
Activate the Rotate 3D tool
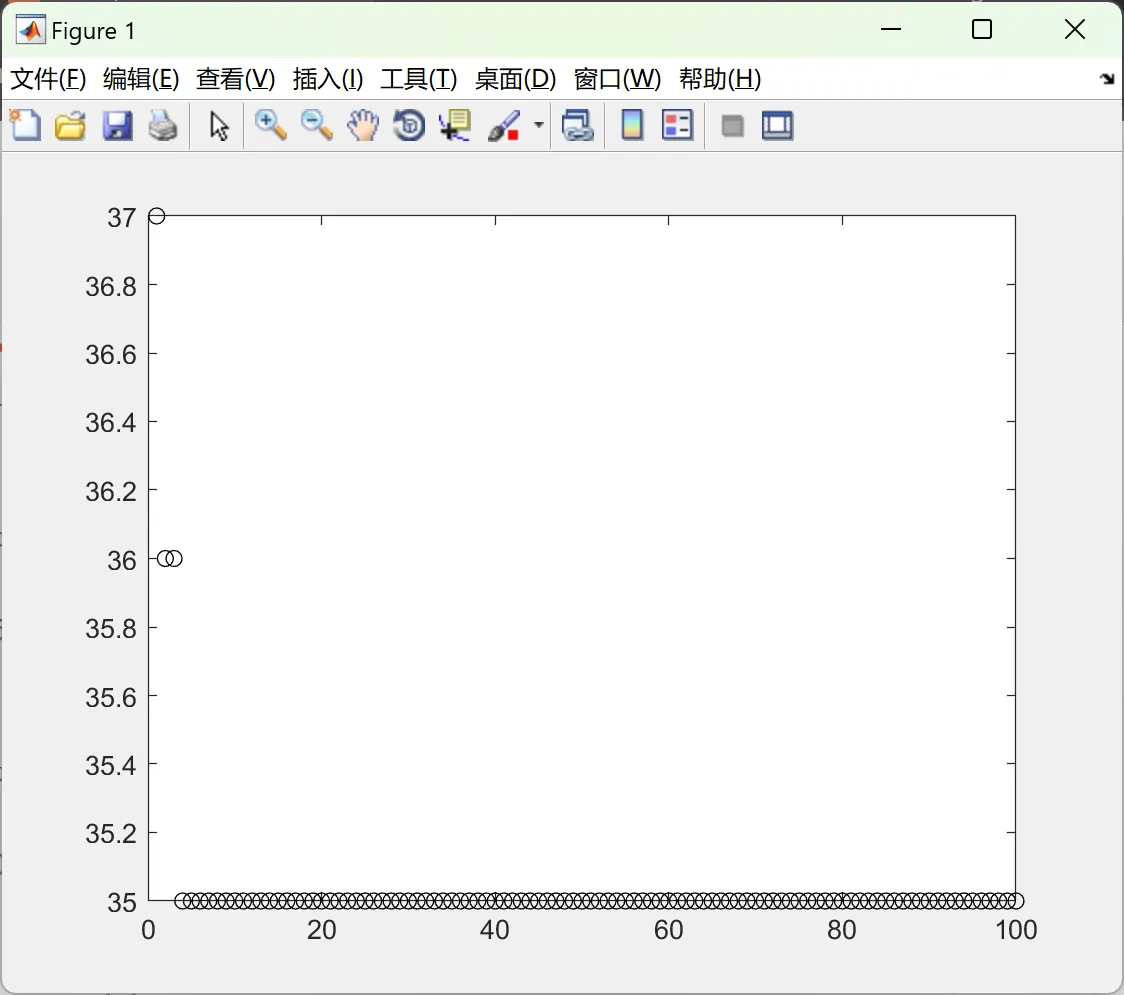pos(409,125)
